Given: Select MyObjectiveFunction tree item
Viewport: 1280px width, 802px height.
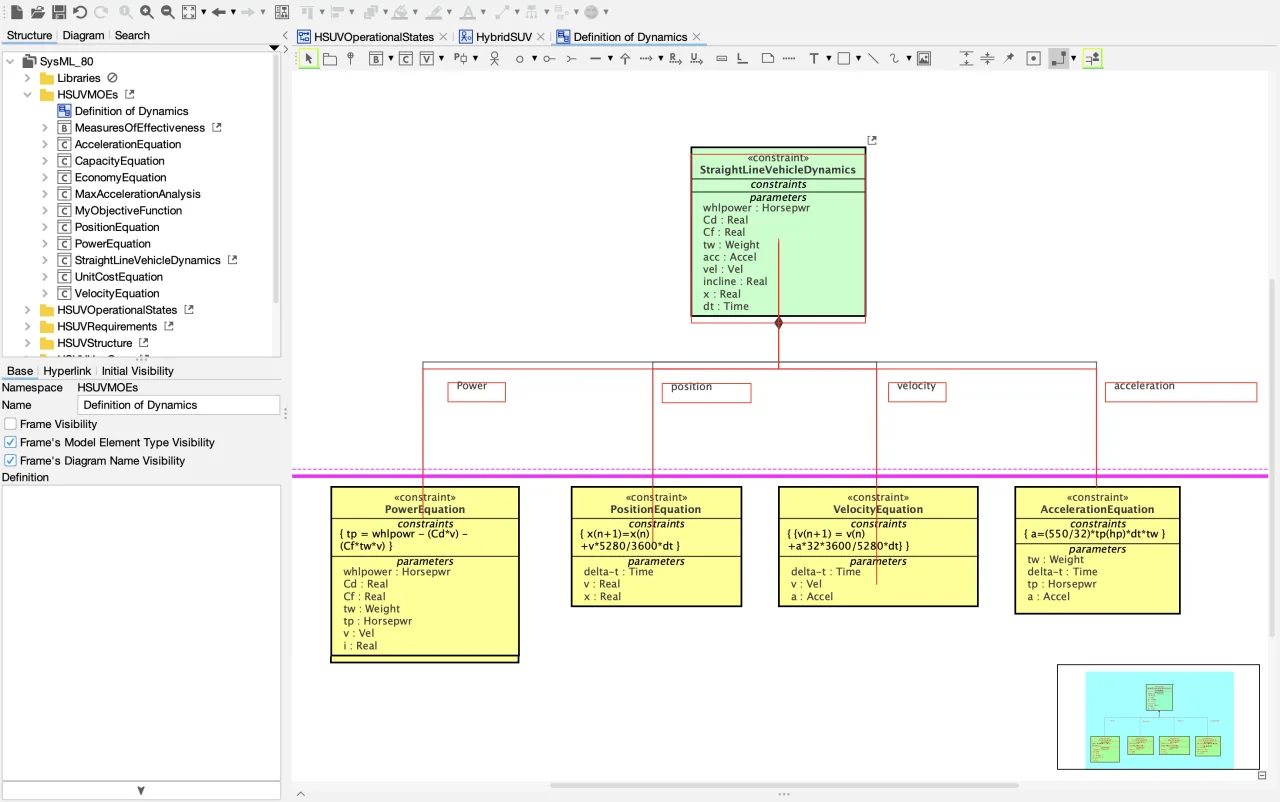Looking at the screenshot, I should [x=128, y=211].
